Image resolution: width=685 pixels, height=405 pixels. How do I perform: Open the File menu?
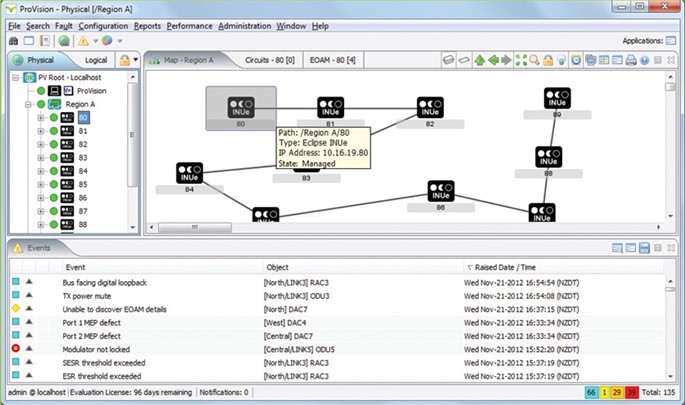14,26
